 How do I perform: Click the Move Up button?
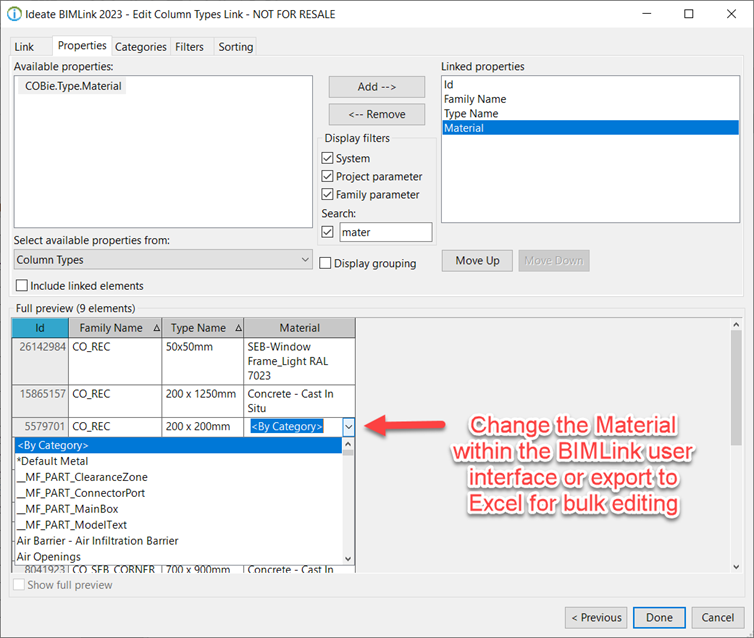(477, 261)
